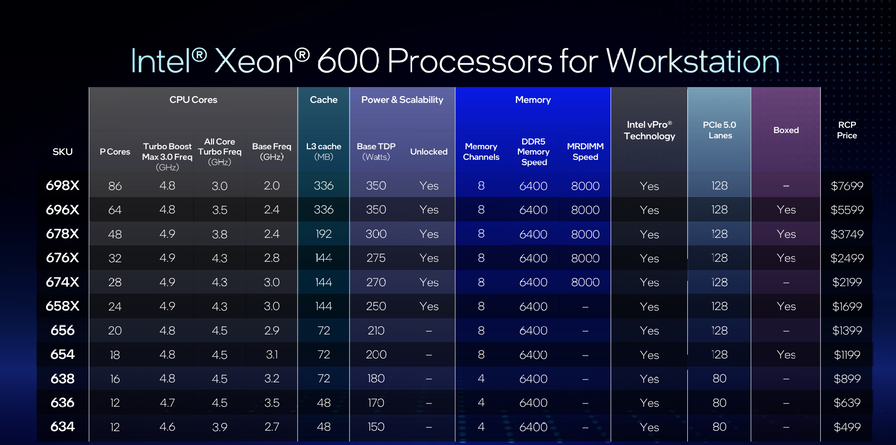The height and width of the screenshot is (445, 896).
Task: Click the RCP Price column header
Action: 846,130
